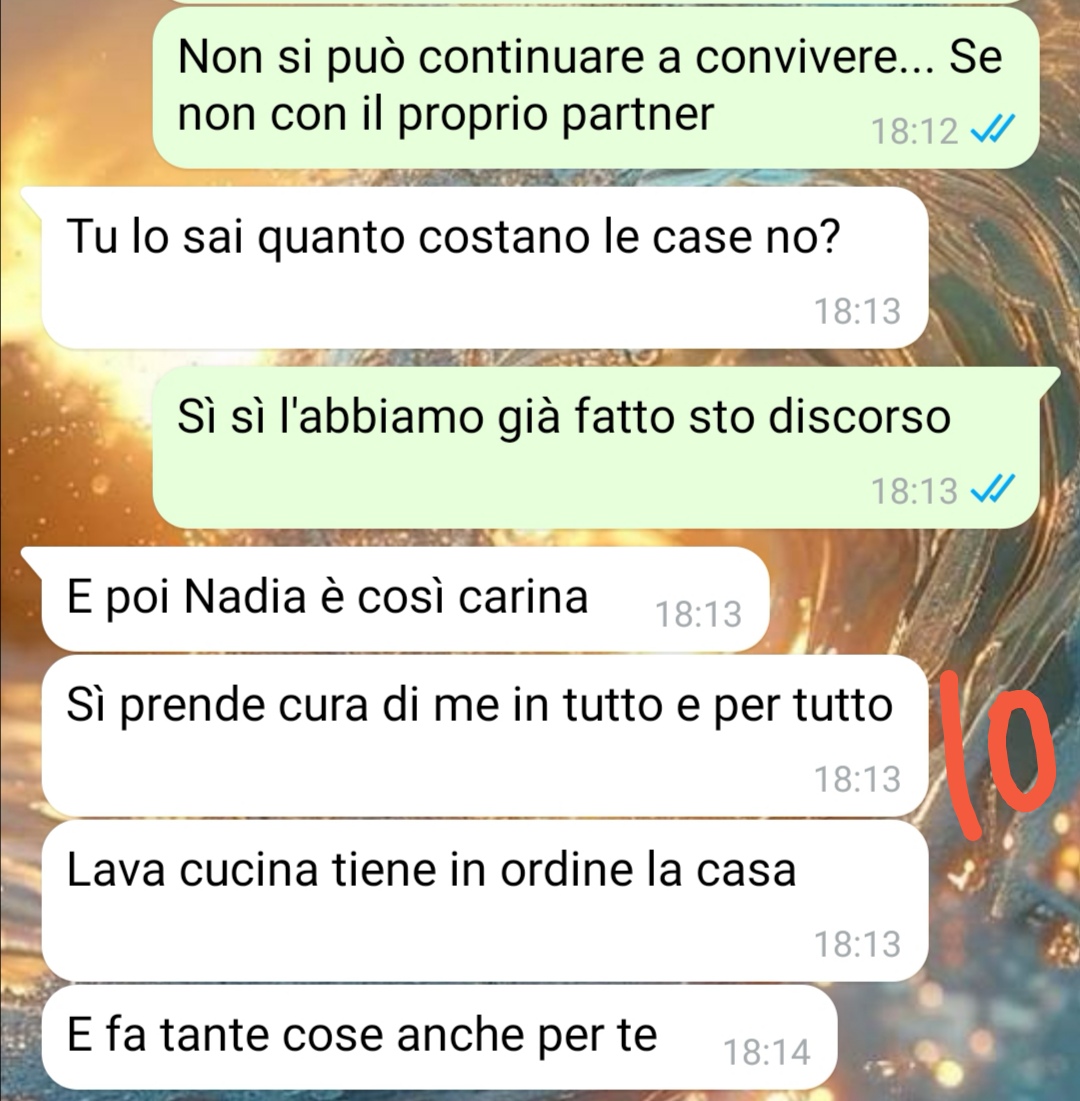Tap the message 'Lava cucina tiene in ordine la casa'

click(485, 901)
